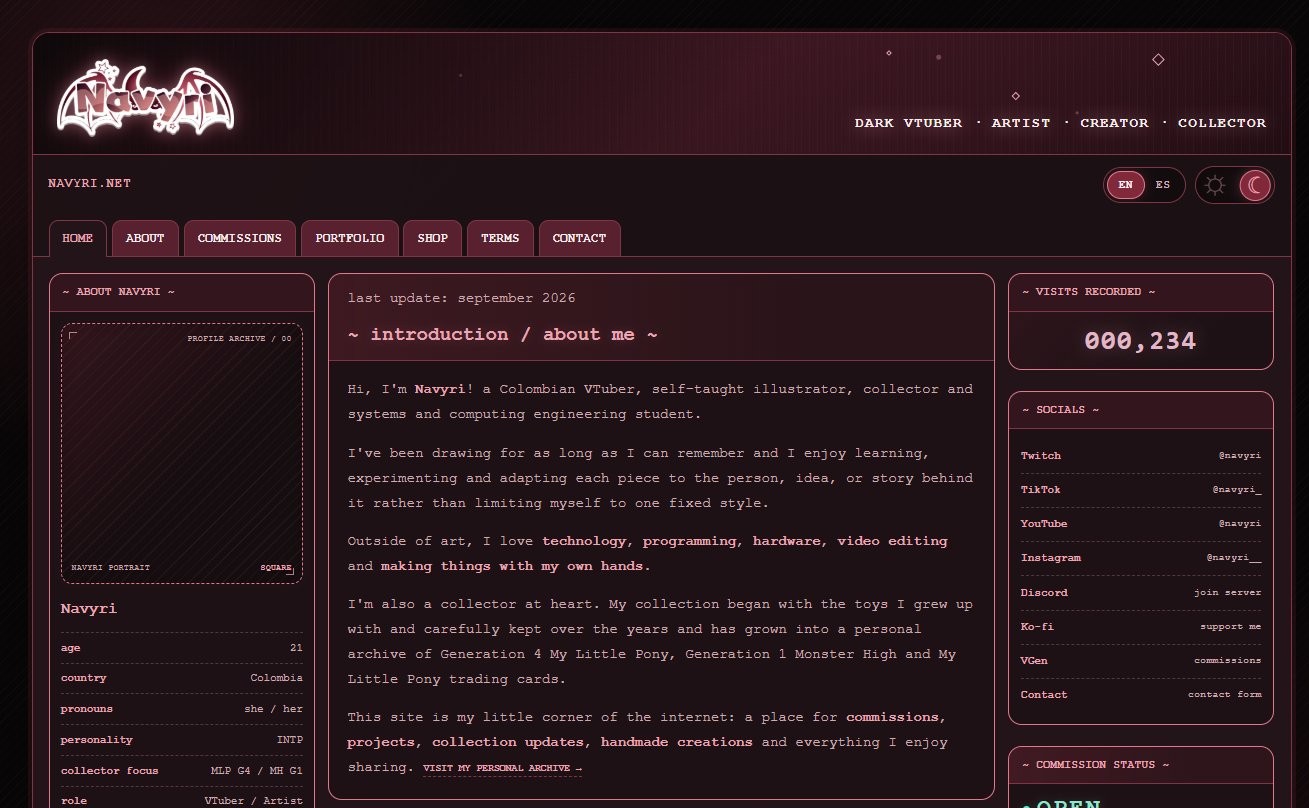Click the Navyri profile portrait frame

point(182,453)
